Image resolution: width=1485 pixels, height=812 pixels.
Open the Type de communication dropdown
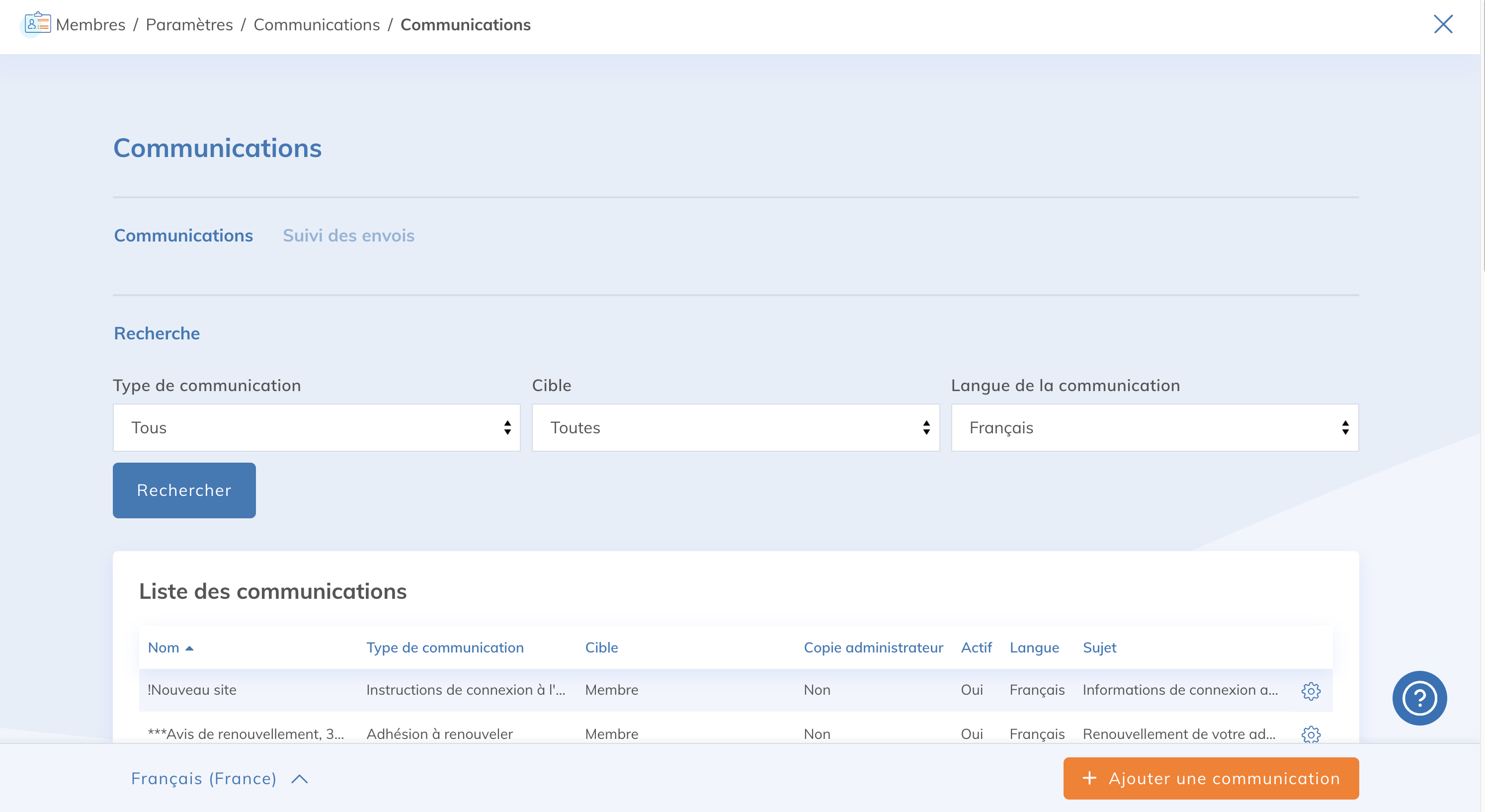coord(317,427)
